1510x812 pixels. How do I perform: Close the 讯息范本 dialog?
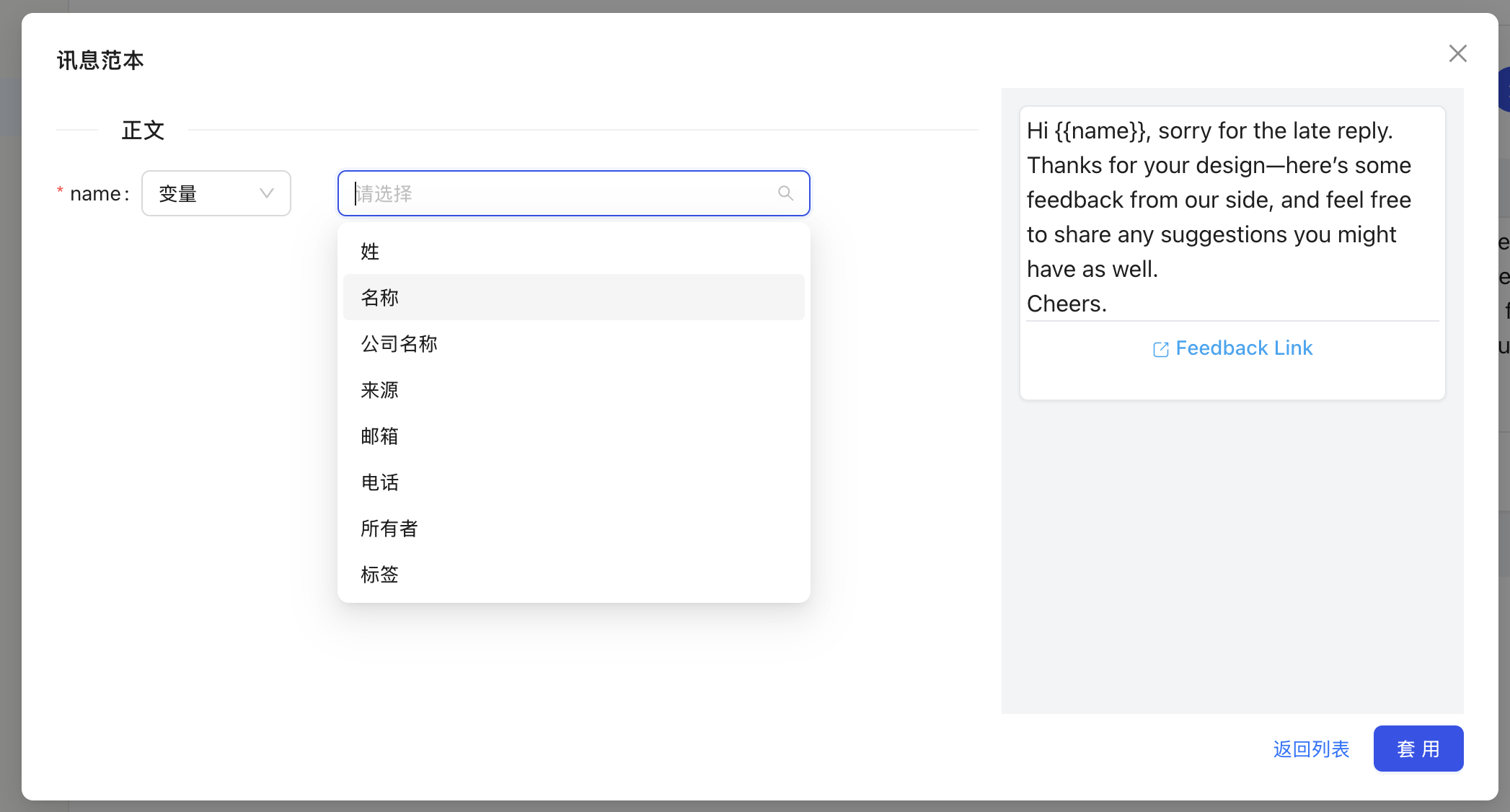pyautogui.click(x=1458, y=53)
